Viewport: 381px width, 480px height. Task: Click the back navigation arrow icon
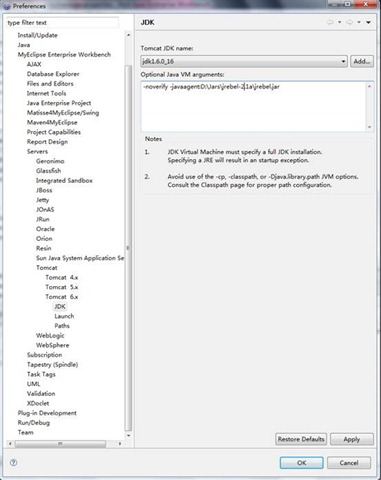[x=330, y=22]
